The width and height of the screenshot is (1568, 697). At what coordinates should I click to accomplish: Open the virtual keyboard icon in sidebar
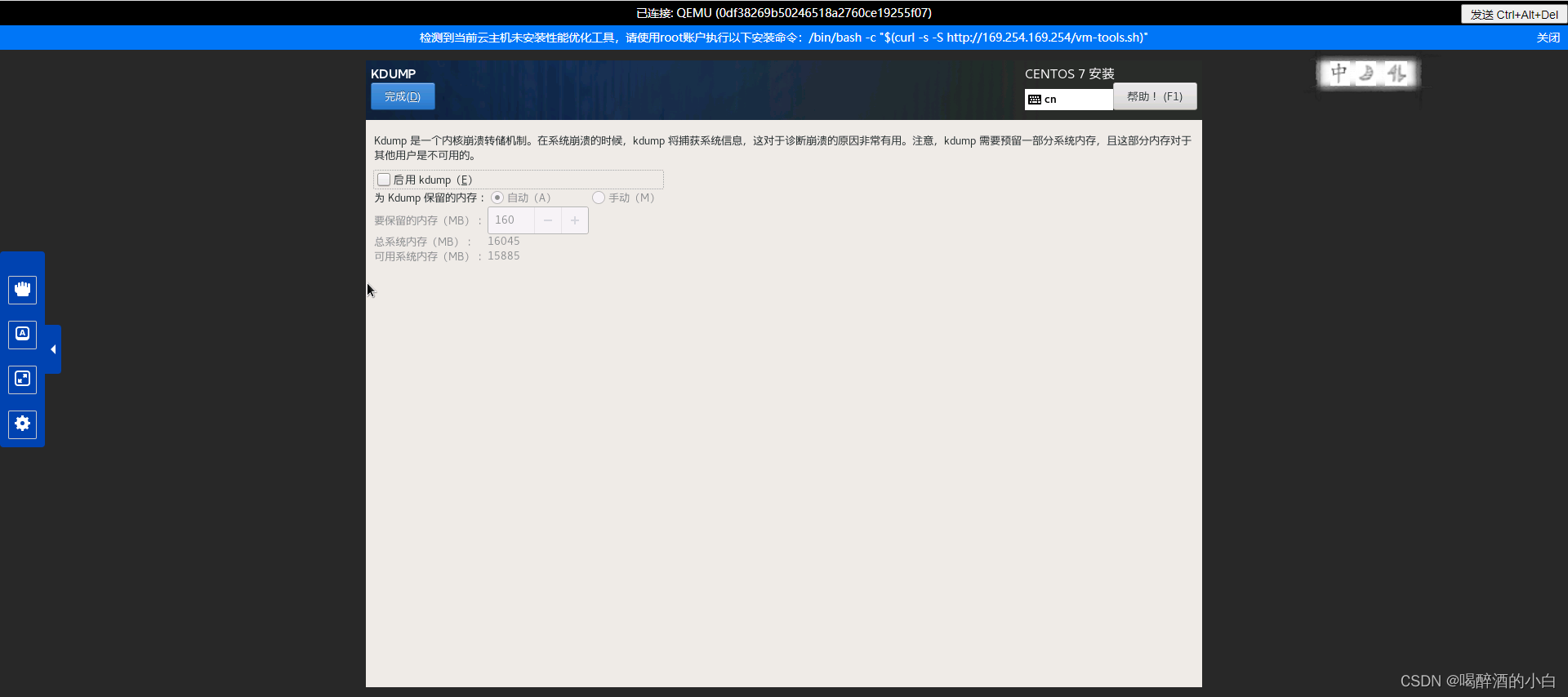(22, 335)
